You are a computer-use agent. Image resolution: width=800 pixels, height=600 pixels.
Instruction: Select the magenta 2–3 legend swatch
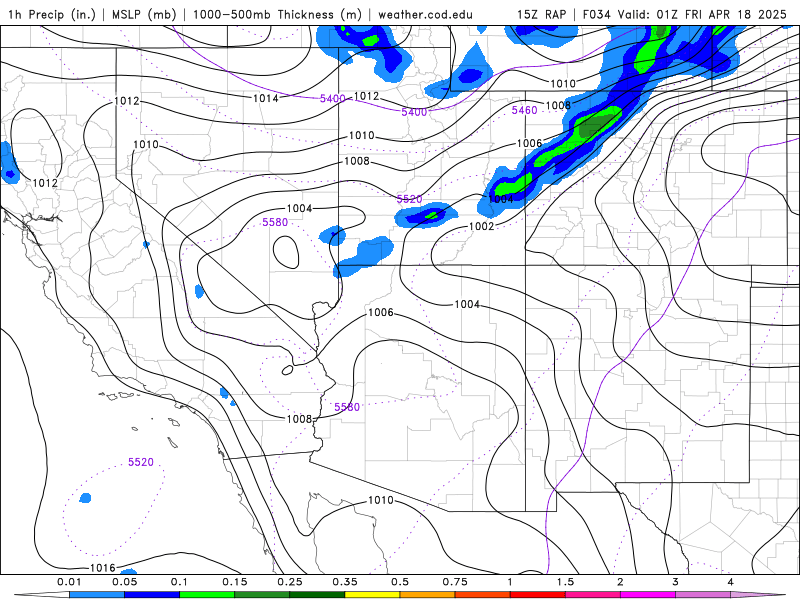(x=648, y=595)
